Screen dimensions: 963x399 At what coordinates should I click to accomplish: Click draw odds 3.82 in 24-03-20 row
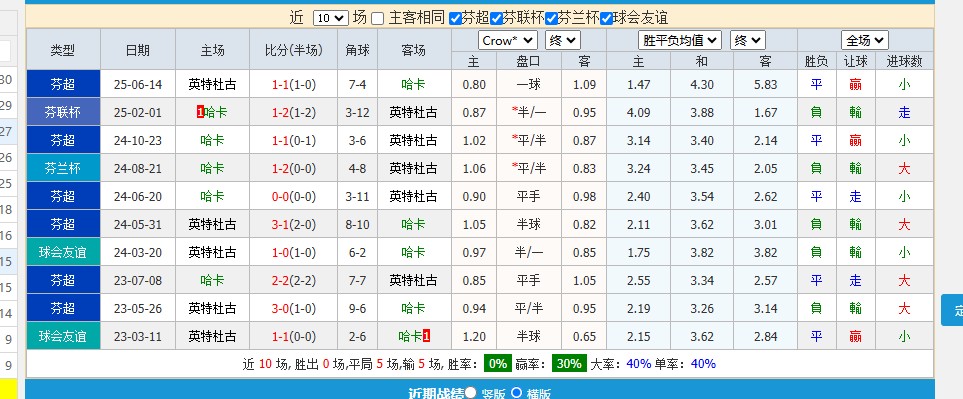(x=702, y=253)
